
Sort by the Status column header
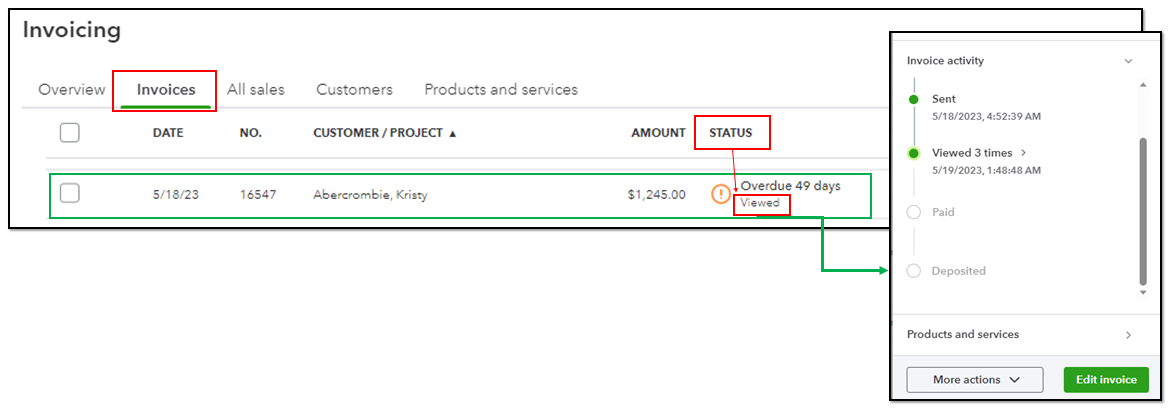coord(731,133)
